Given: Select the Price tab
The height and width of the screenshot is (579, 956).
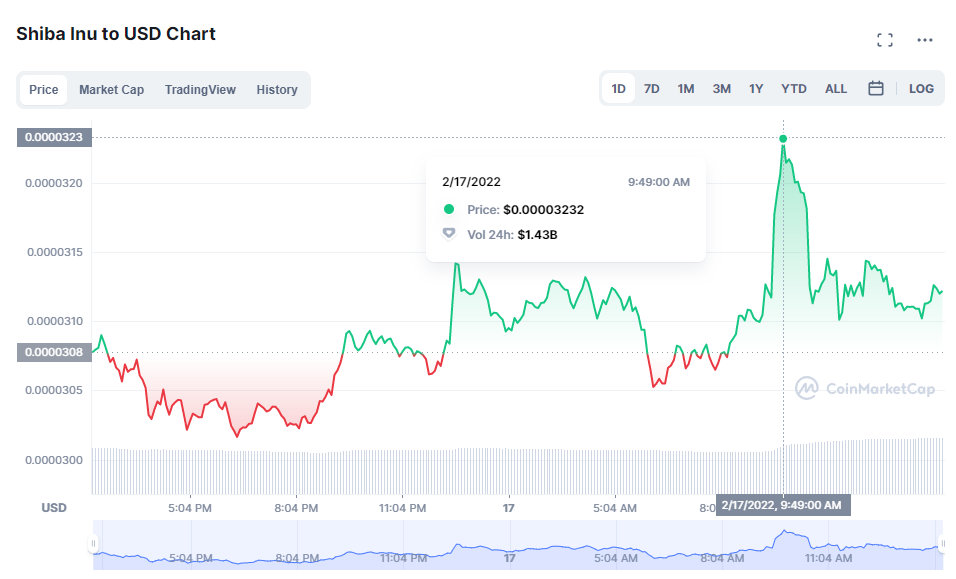Looking at the screenshot, I should 43,90.
